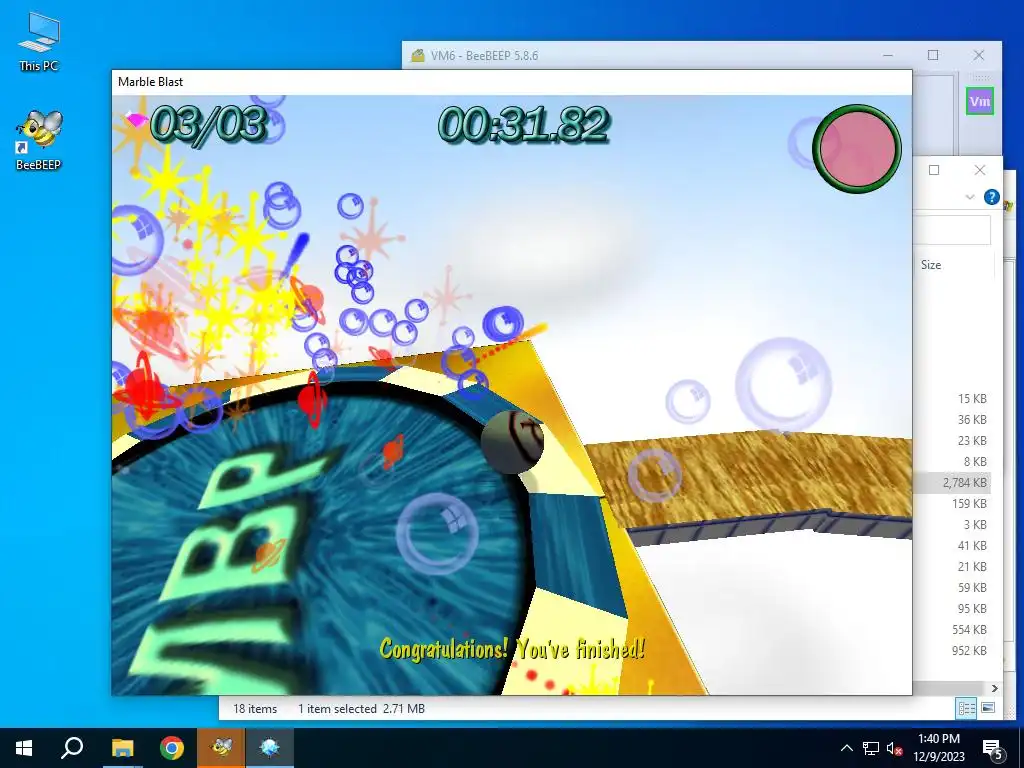
Task: Click the File Explorer search box
Action: 952,230
